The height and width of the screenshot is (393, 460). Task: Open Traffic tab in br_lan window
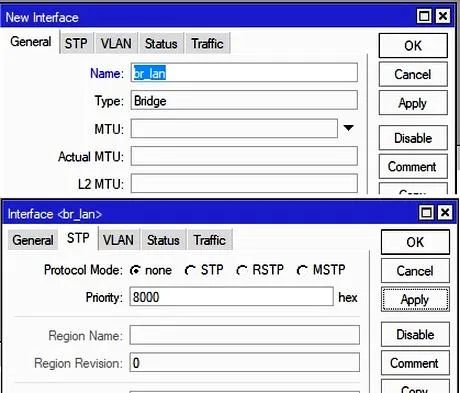[210, 240]
